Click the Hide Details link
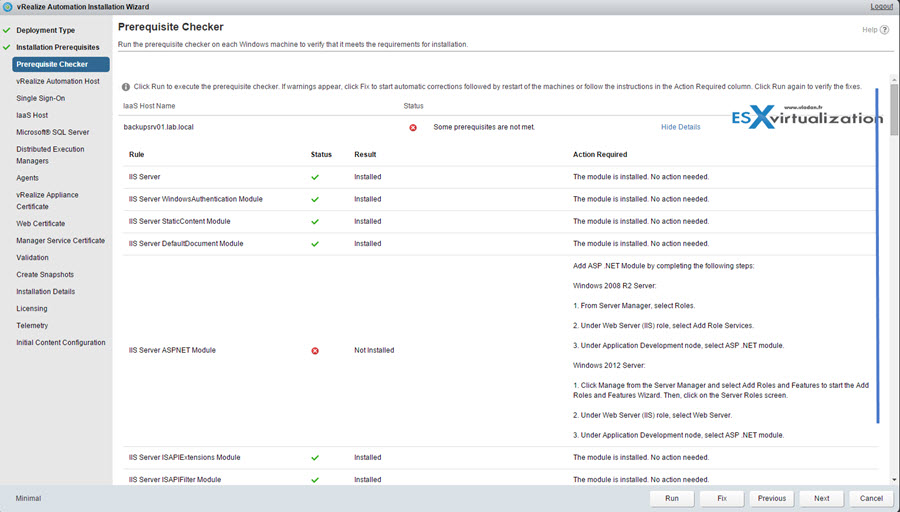 (680, 127)
